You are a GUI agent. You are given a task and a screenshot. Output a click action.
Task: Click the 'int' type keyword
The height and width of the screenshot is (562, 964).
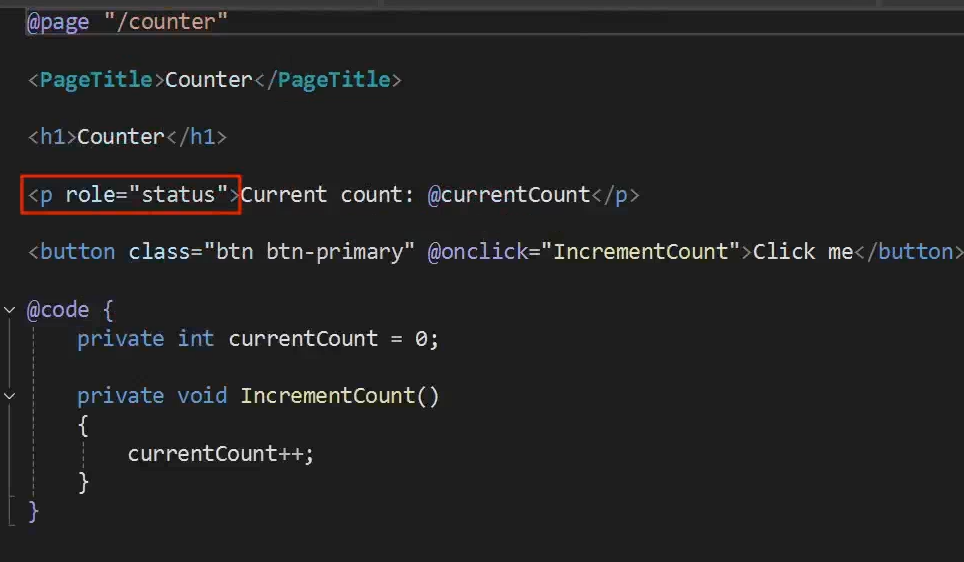(x=196, y=339)
